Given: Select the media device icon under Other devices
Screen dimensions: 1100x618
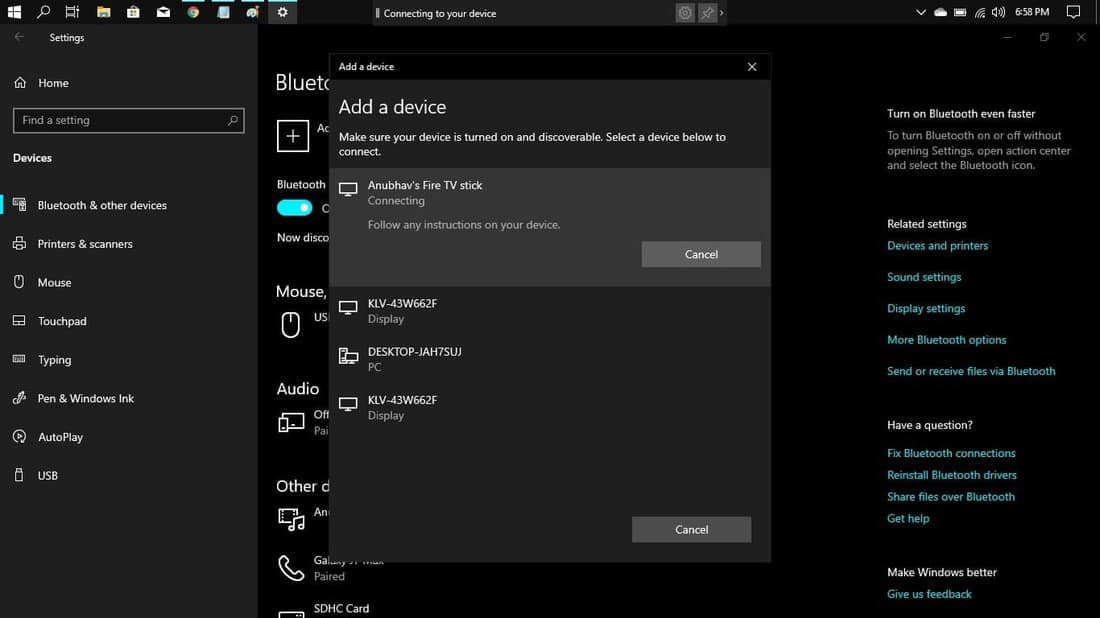Looking at the screenshot, I should (x=291, y=519).
